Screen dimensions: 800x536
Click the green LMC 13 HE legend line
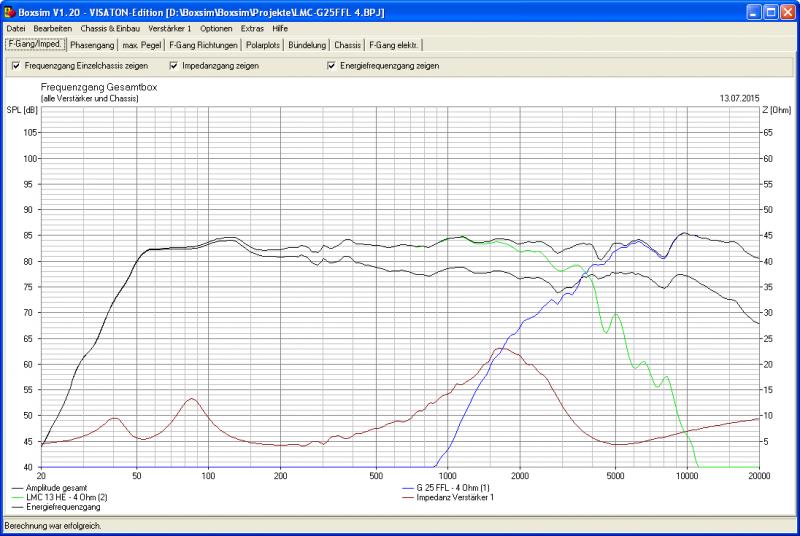21,497
